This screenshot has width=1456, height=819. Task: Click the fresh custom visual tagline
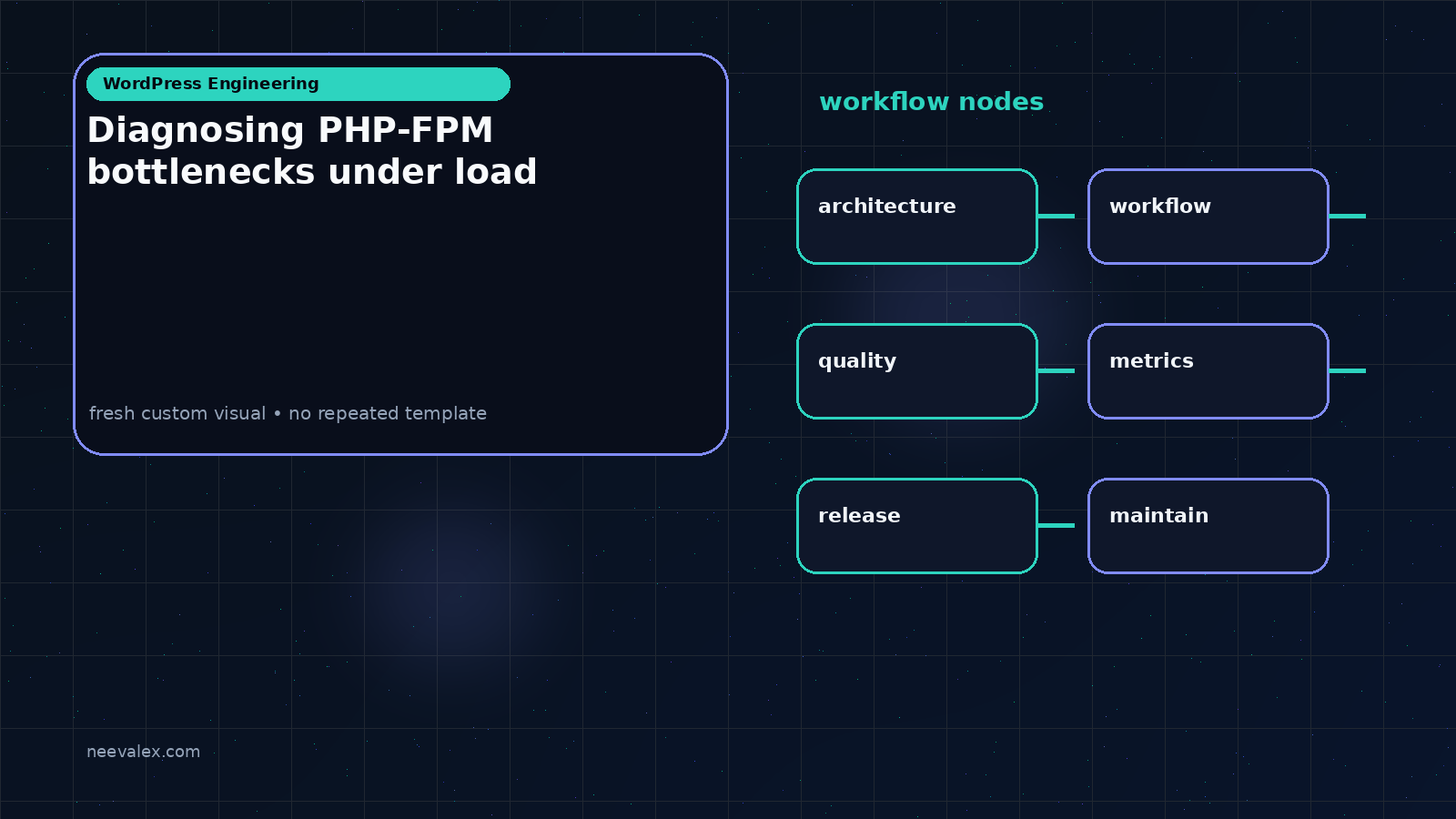(288, 413)
